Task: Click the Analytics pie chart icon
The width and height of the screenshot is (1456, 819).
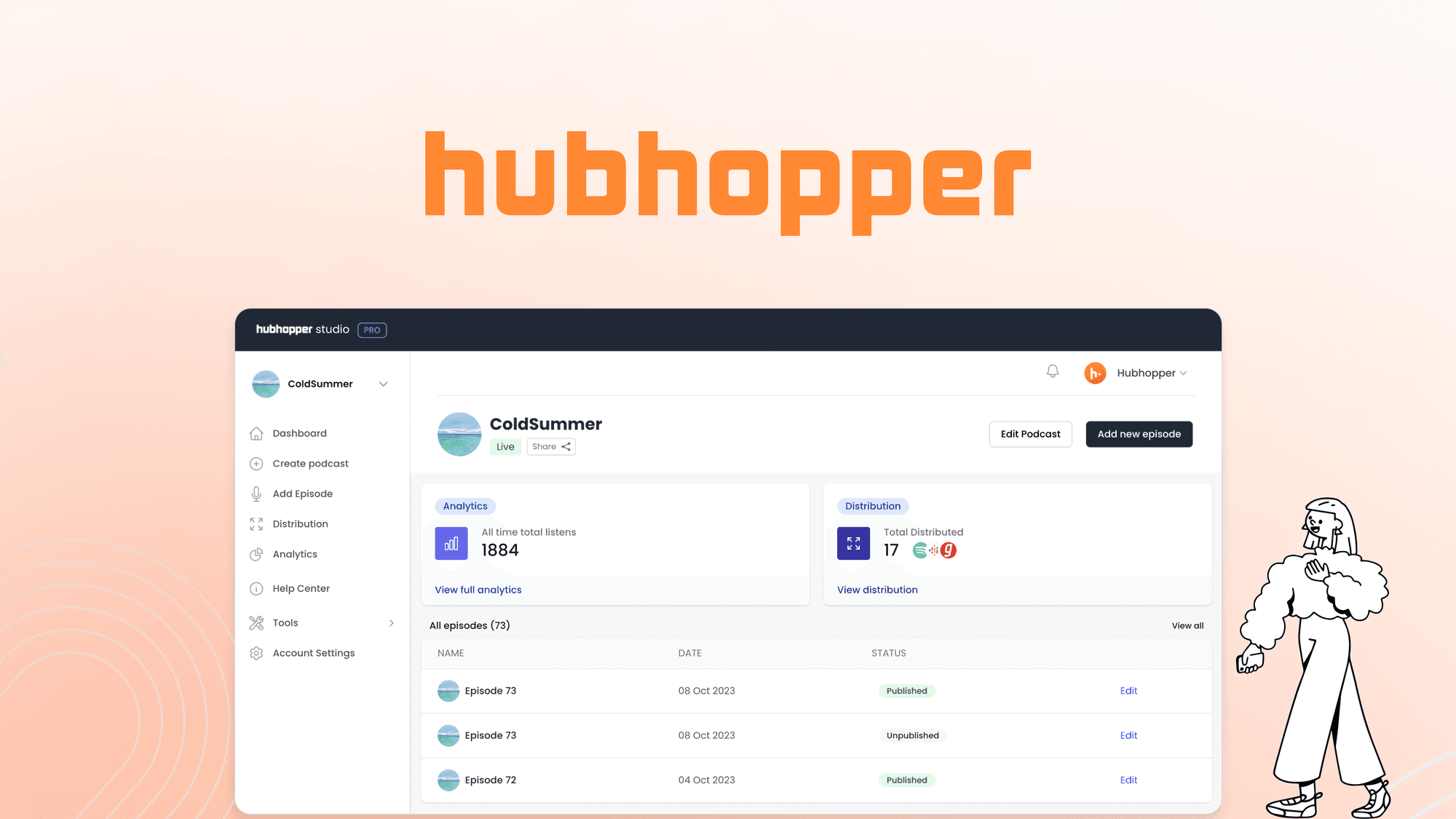Action: pos(256,554)
